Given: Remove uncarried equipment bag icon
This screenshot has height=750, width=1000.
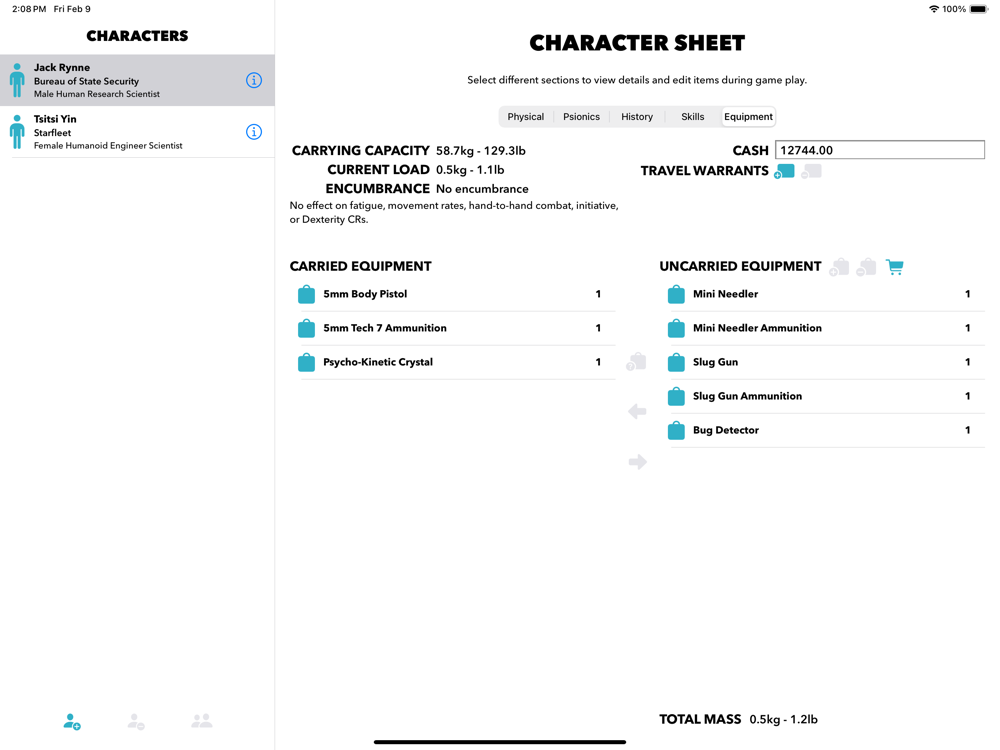Looking at the screenshot, I should click(866, 267).
